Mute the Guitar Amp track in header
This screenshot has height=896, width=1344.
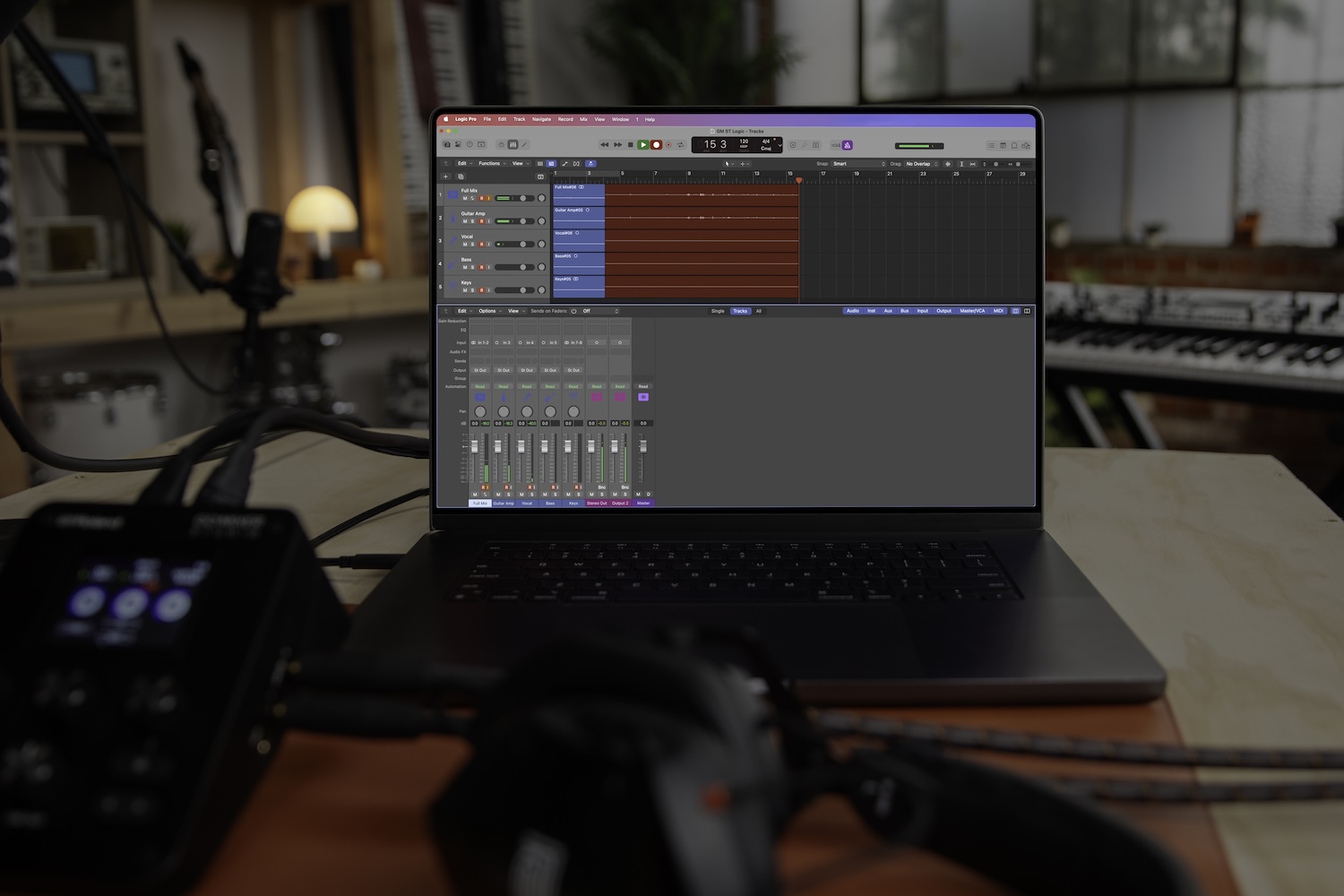pyautogui.click(x=465, y=221)
